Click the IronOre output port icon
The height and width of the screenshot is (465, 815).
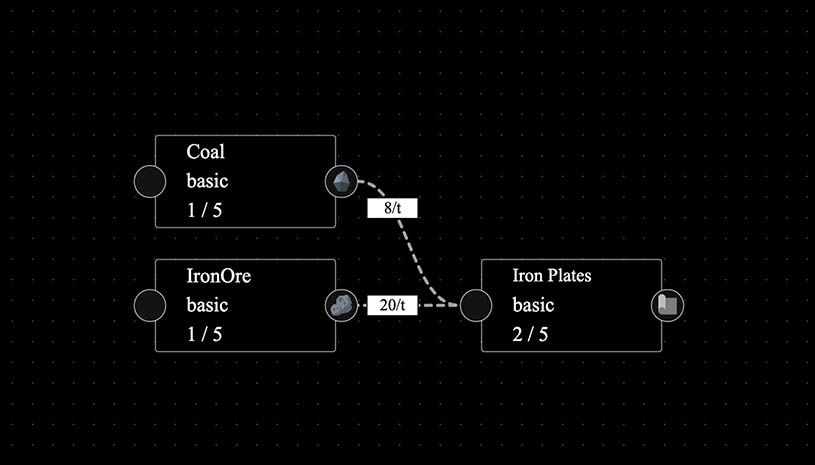point(342,305)
